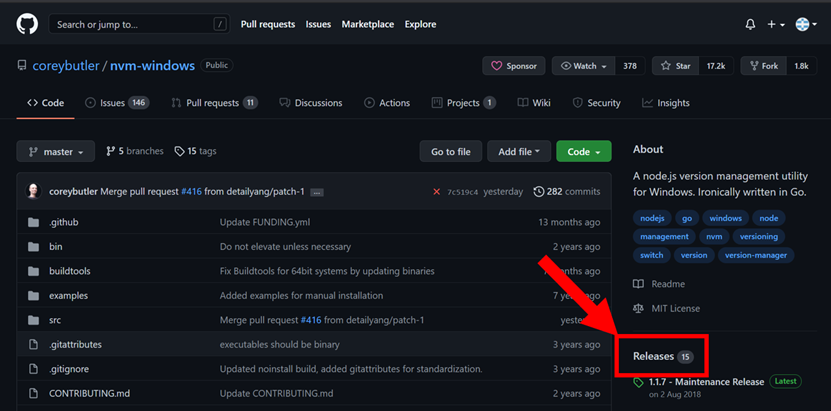This screenshot has height=411, width=831.
Task: Click the version-manager topic tag
Action: [x=756, y=255]
